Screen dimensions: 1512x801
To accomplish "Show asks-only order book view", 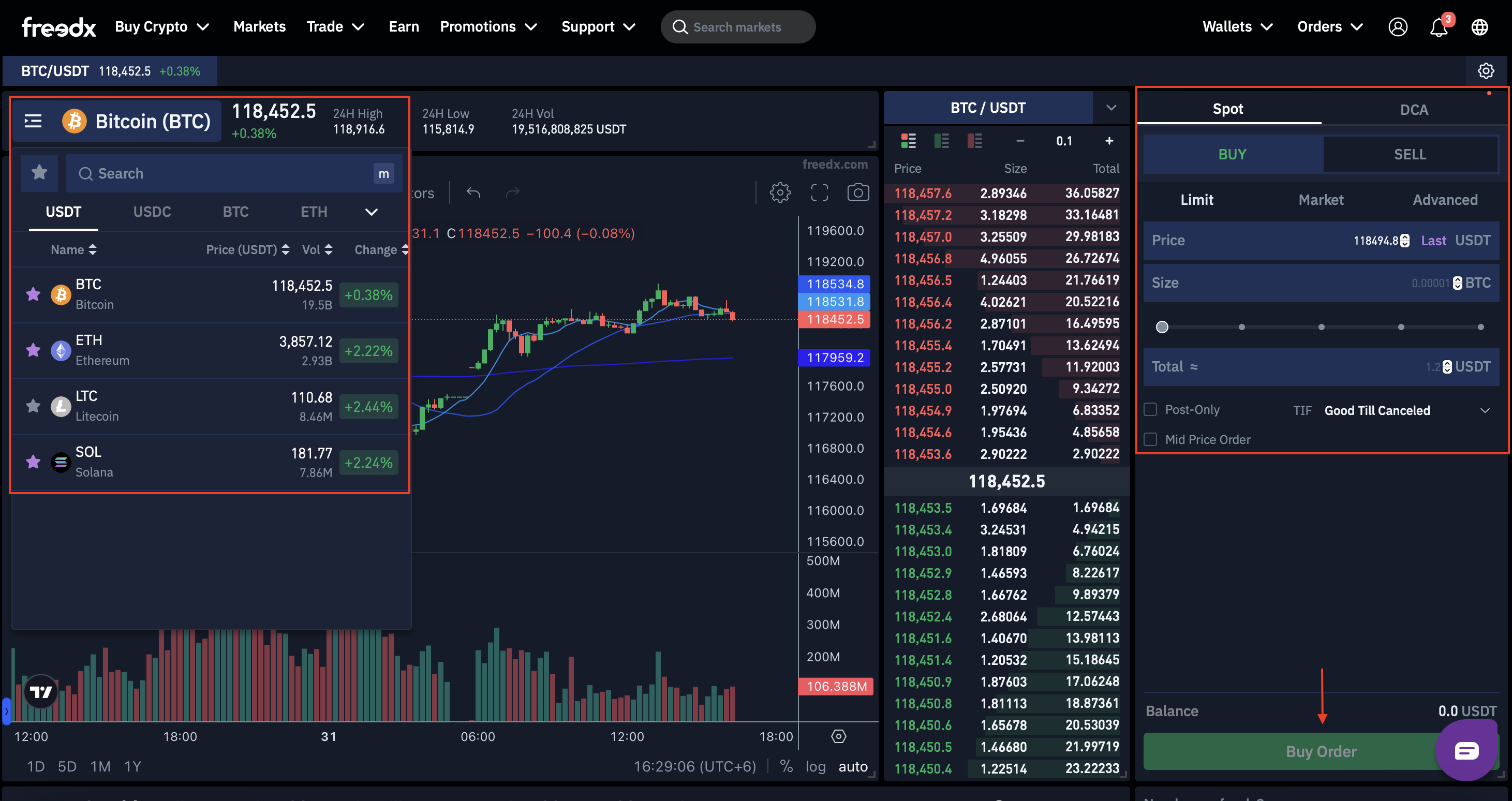I will (974, 141).
